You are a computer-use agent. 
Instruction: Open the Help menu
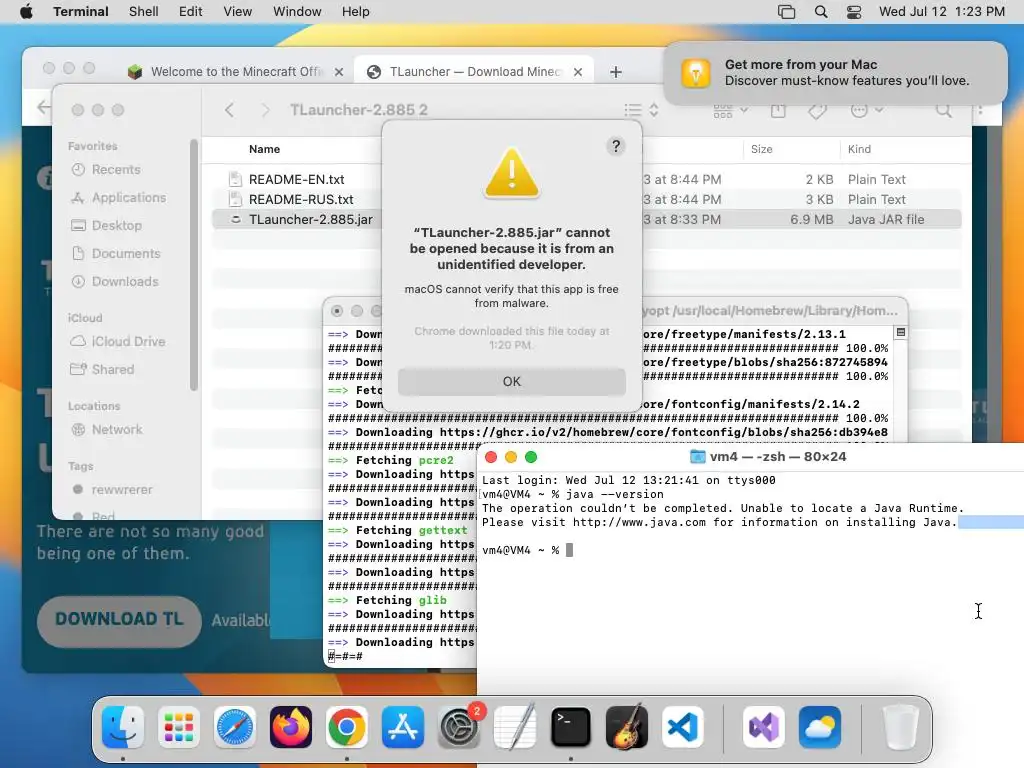tap(355, 12)
